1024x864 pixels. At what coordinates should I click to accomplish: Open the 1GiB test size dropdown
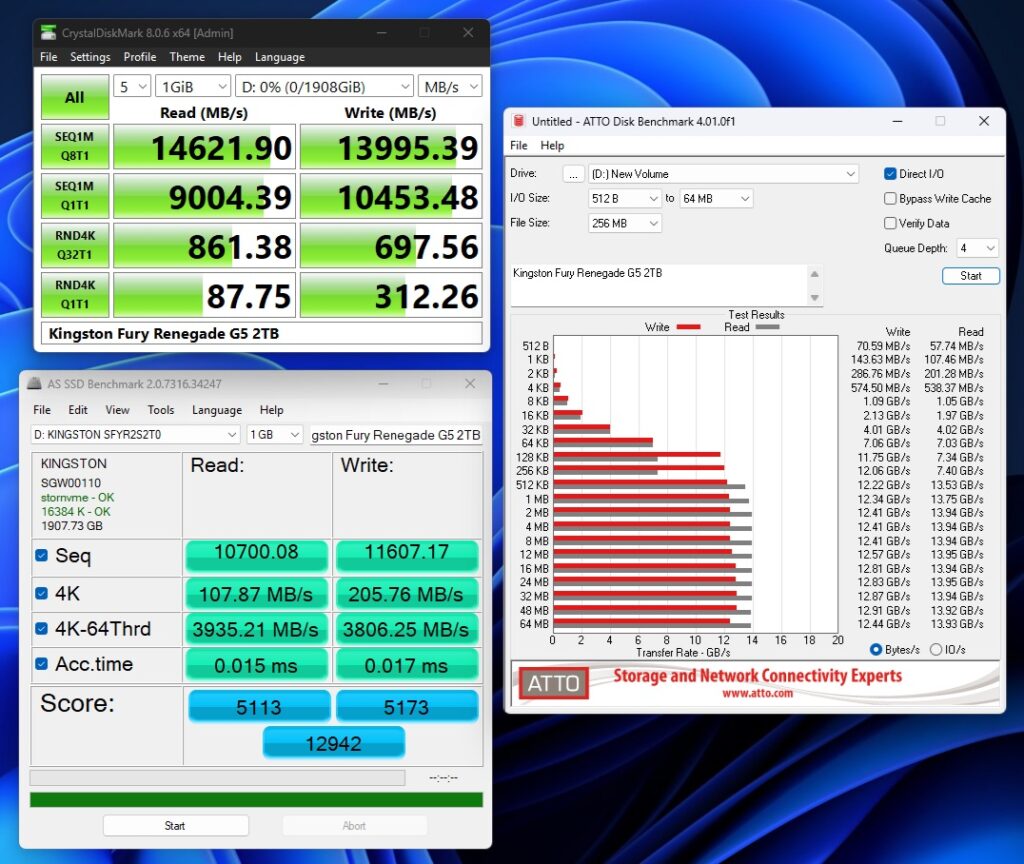click(193, 86)
